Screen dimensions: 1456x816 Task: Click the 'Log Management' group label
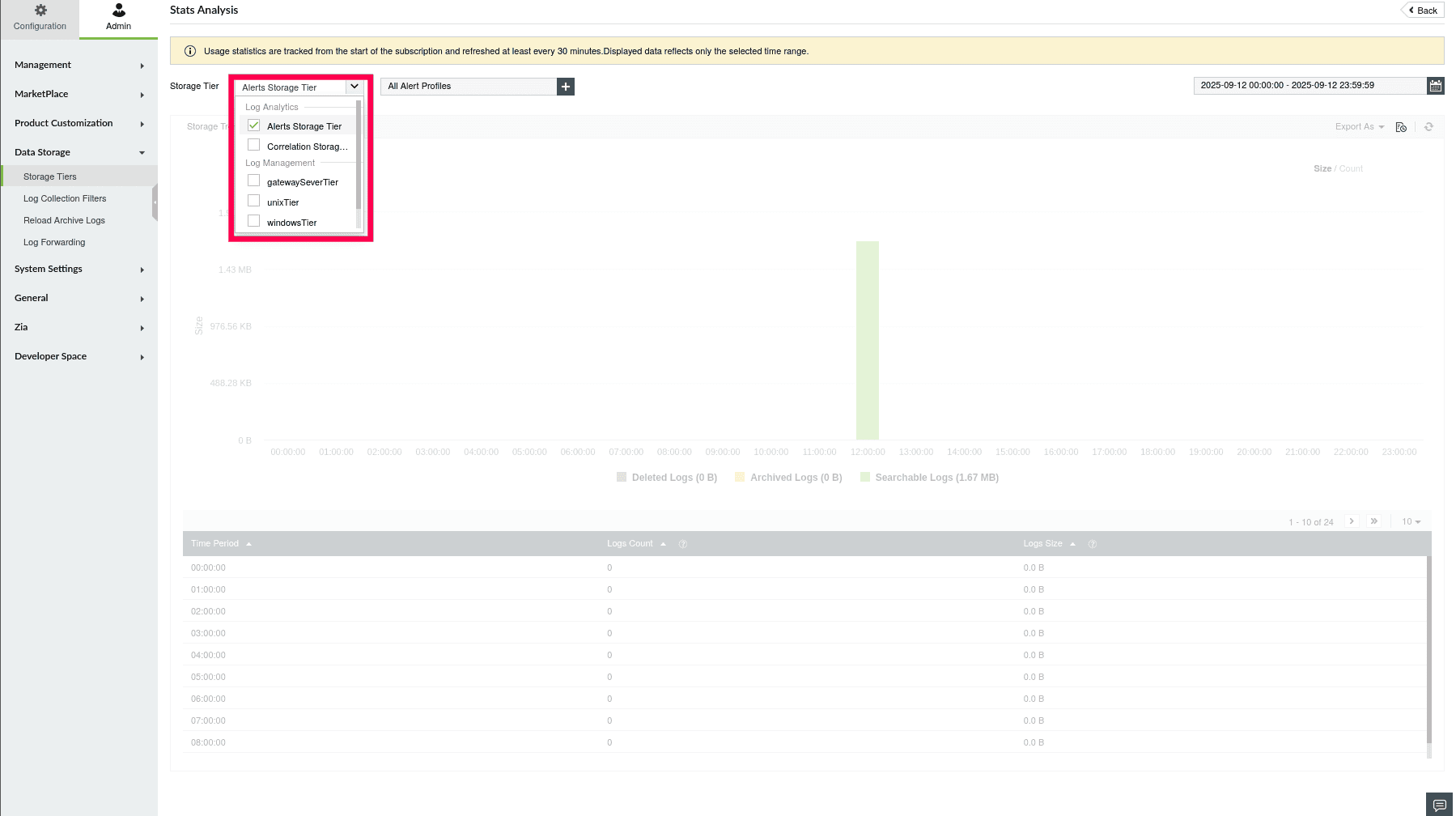(280, 163)
